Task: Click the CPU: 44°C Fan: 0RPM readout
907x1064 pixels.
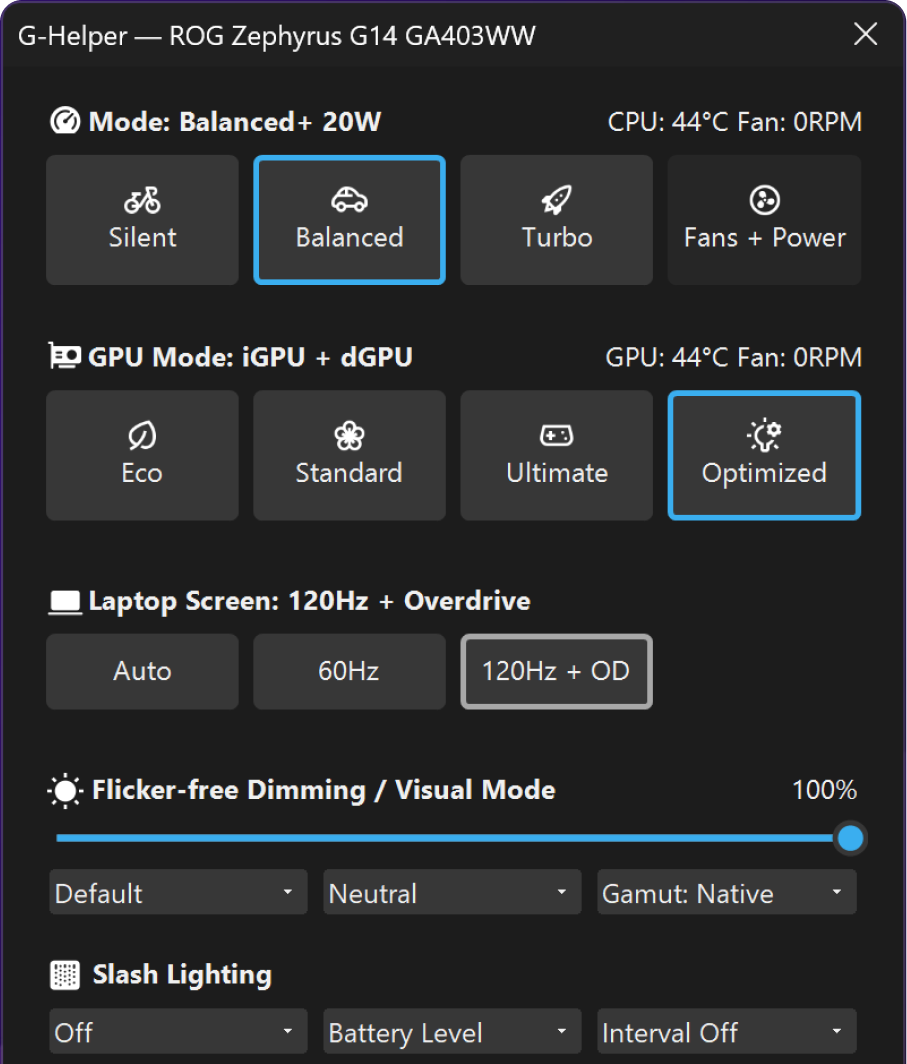Action: pos(735,122)
